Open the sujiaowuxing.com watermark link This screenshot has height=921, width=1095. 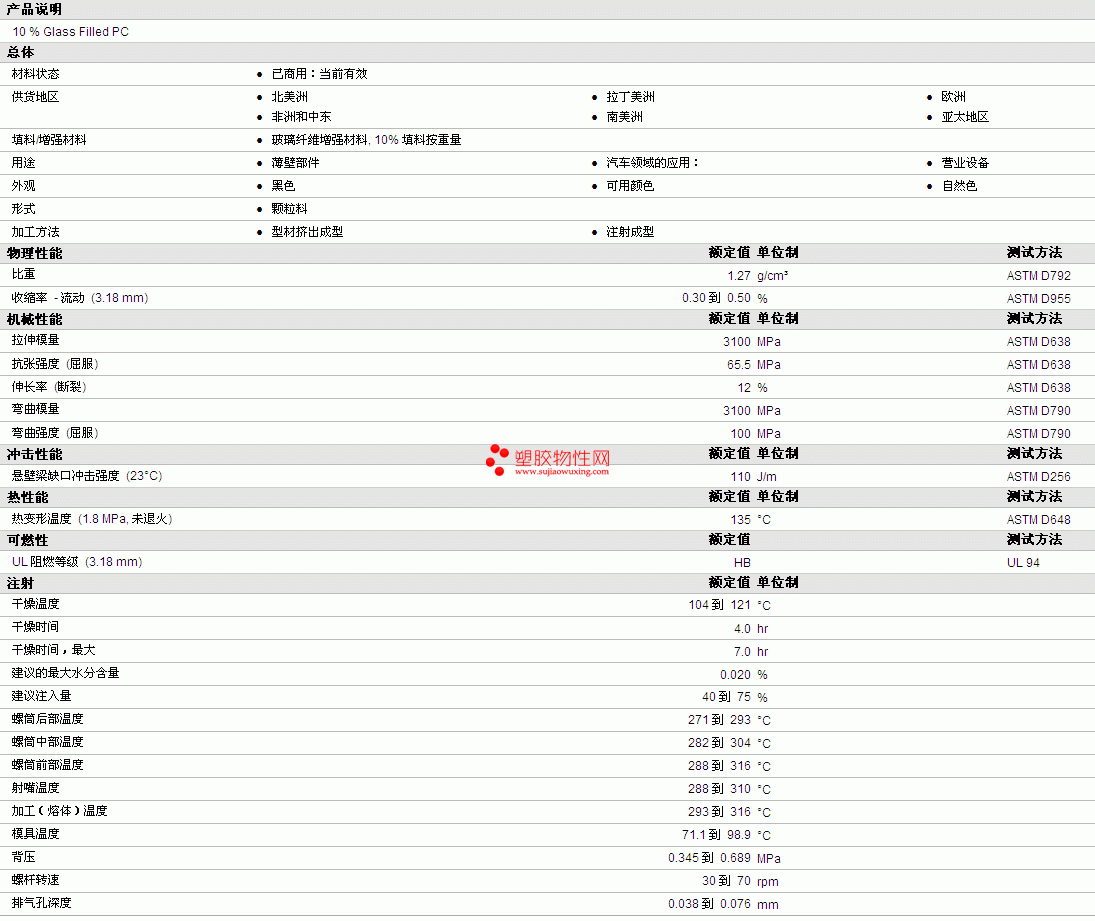(x=562, y=472)
